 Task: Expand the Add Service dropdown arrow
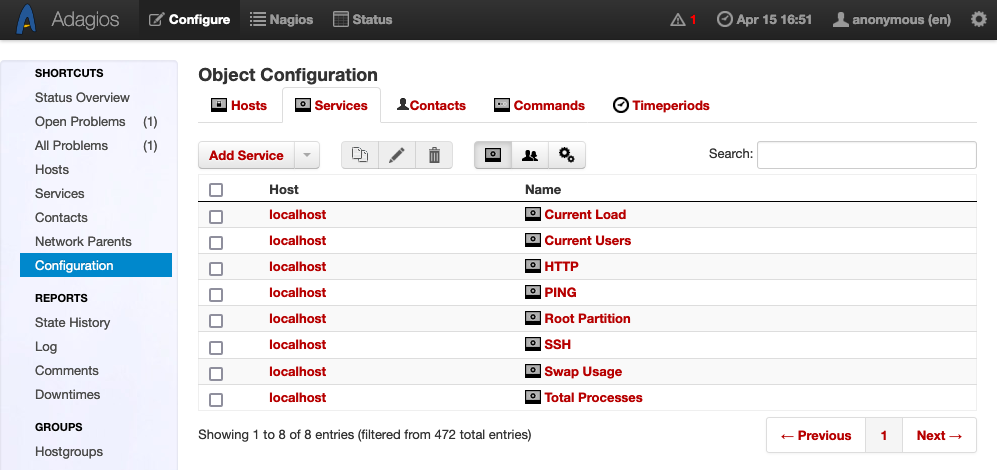[307, 155]
